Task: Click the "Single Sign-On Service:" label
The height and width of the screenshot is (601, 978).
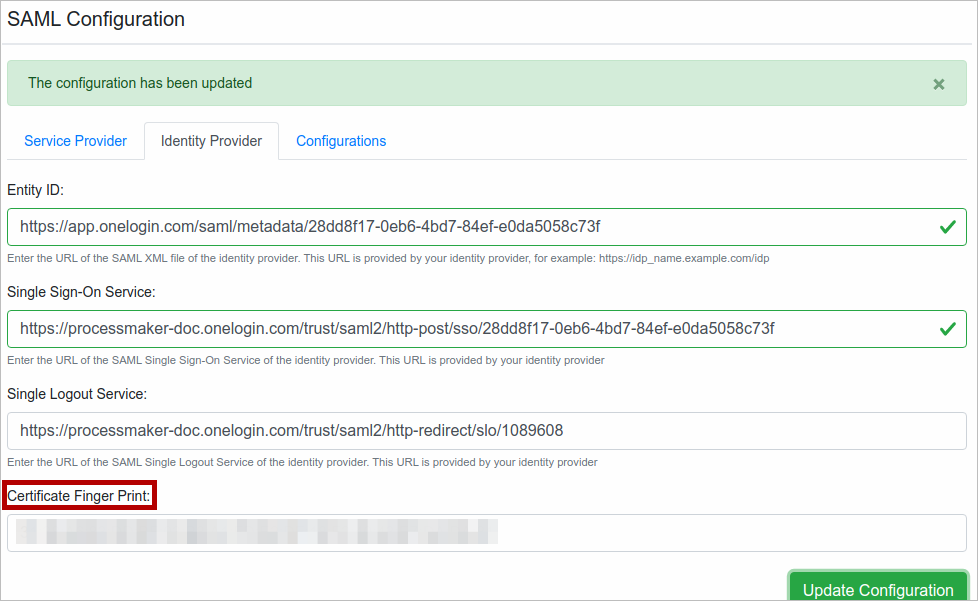Action: pos(81,292)
